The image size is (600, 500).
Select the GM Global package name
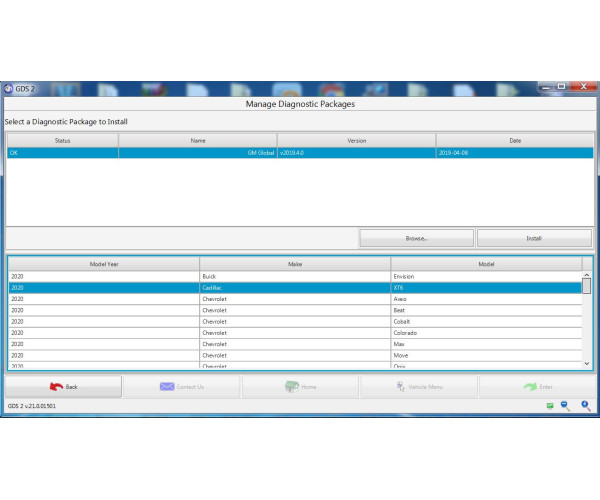coord(198,153)
